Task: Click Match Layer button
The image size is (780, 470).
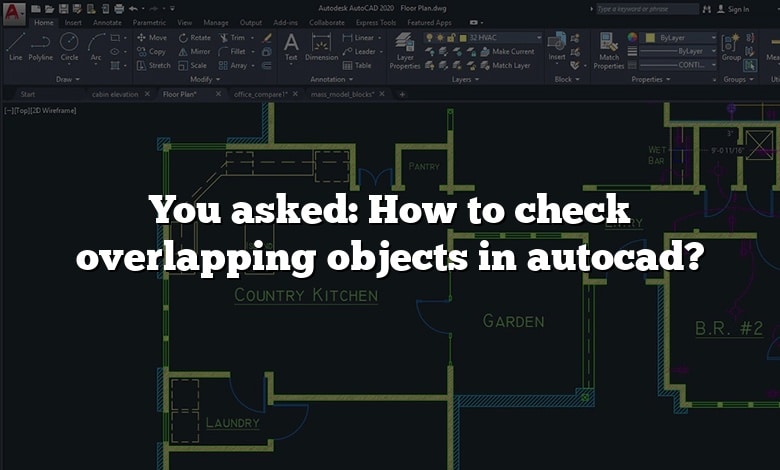Action: 505,65
